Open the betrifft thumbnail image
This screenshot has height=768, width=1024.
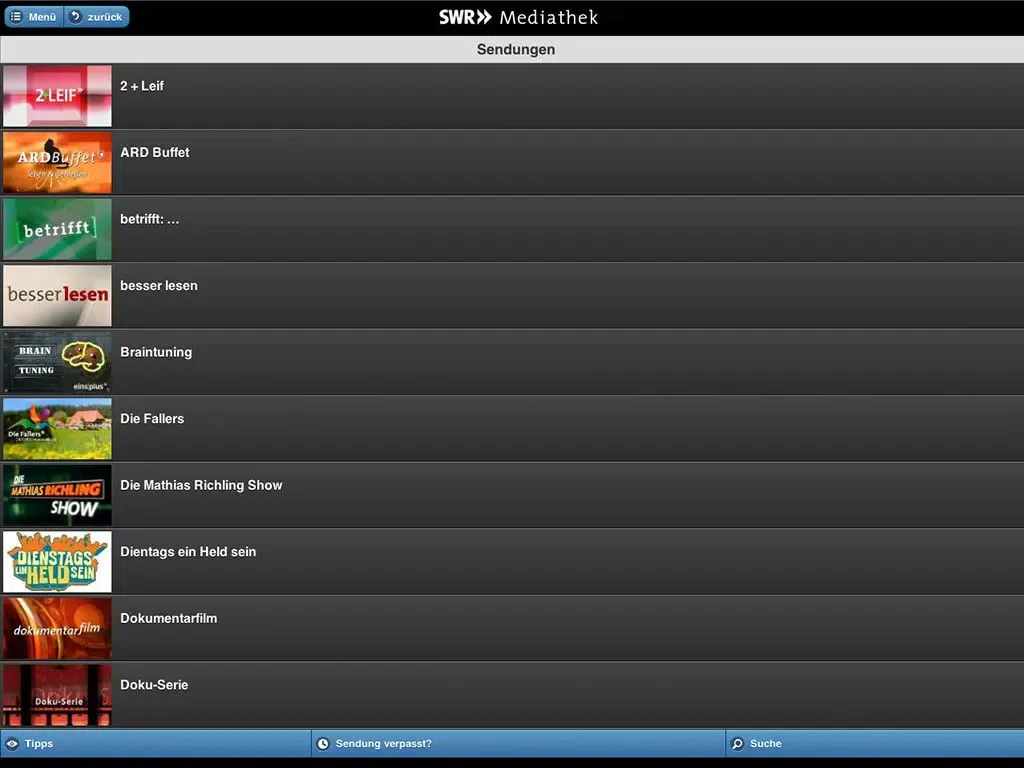(x=57, y=229)
